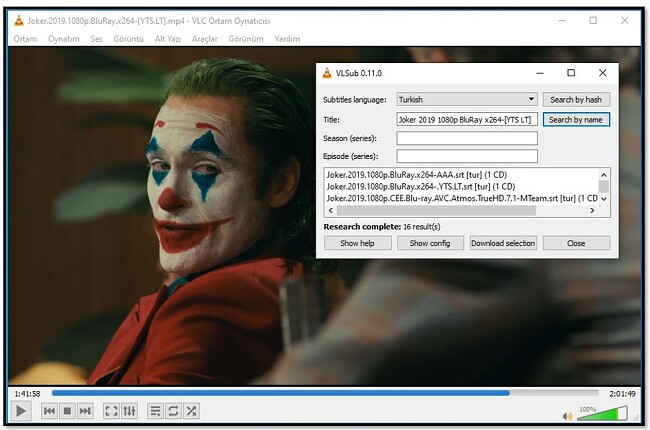This screenshot has width=650, height=430.
Task: Select Joker CEE.Blu-ray MTeam.srt result
Action: [x=462, y=198]
